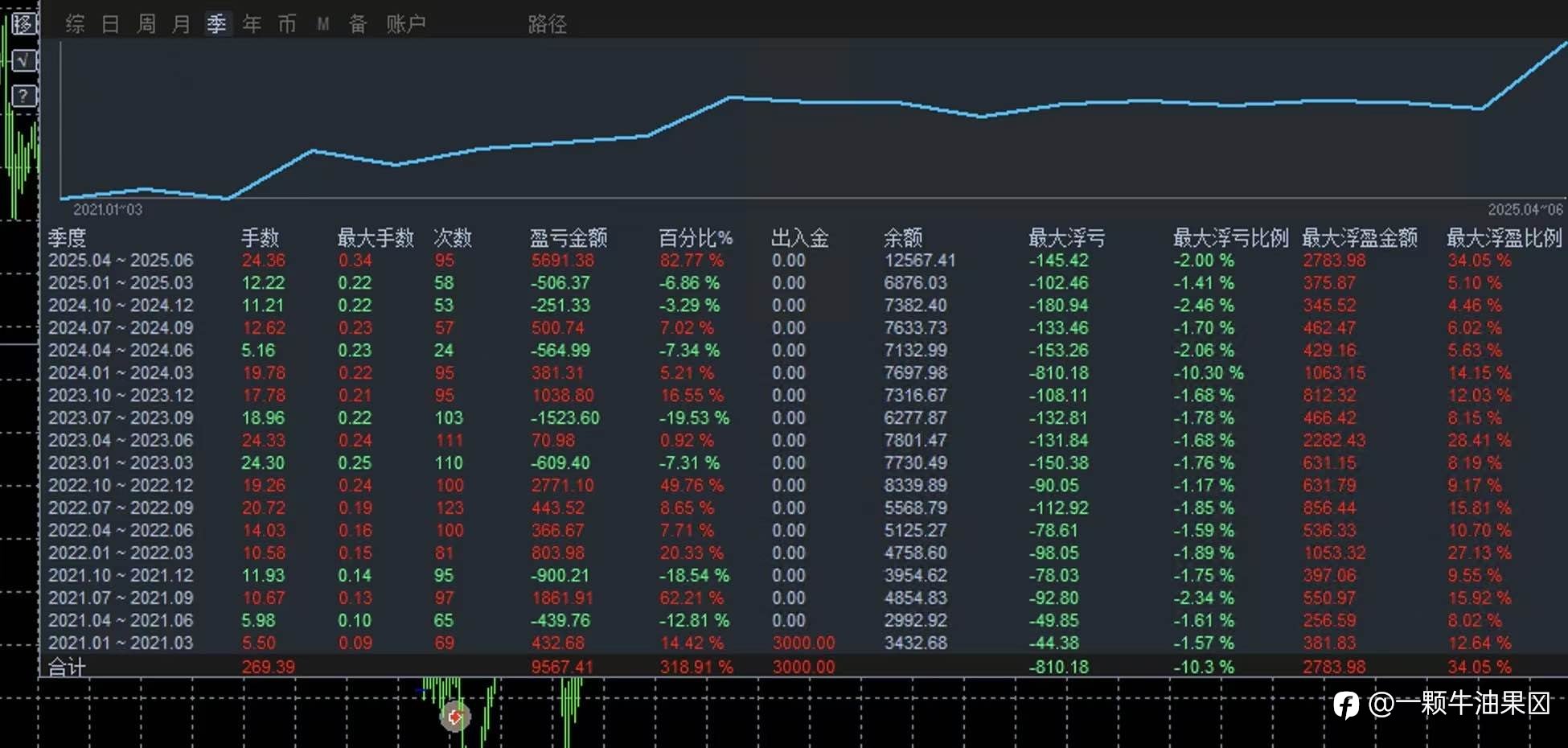Click the 最大浮盈比例 column header
This screenshot has height=748, width=1568.
(x=1504, y=237)
